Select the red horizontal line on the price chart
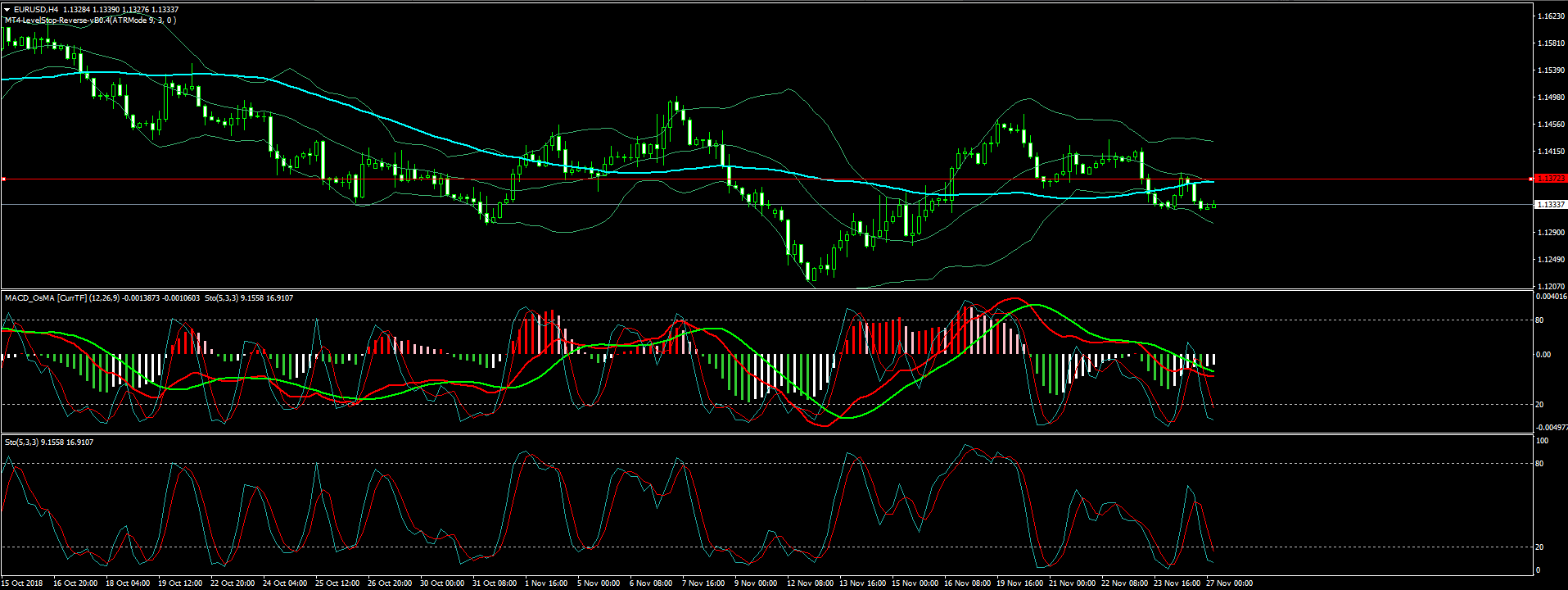Viewport: 1568px width, 590px height. click(x=766, y=179)
